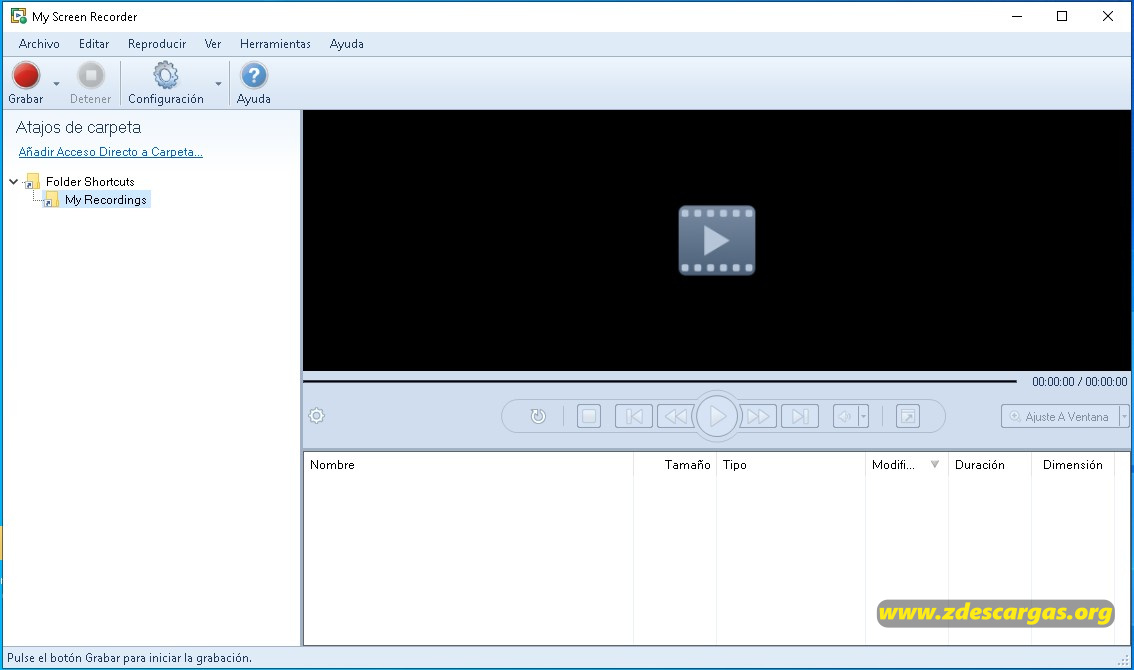Click the volume speaker icon
The width and height of the screenshot is (1134, 670).
point(845,416)
